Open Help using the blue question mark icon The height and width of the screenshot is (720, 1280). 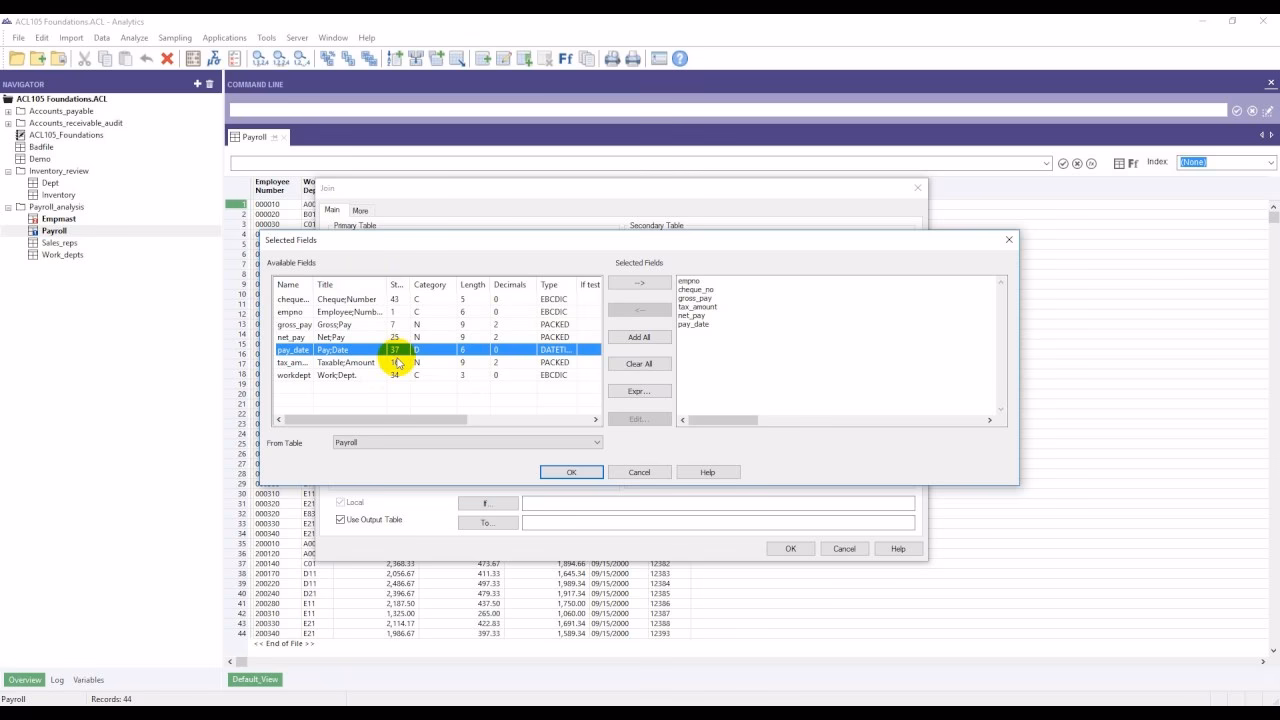(x=678, y=58)
